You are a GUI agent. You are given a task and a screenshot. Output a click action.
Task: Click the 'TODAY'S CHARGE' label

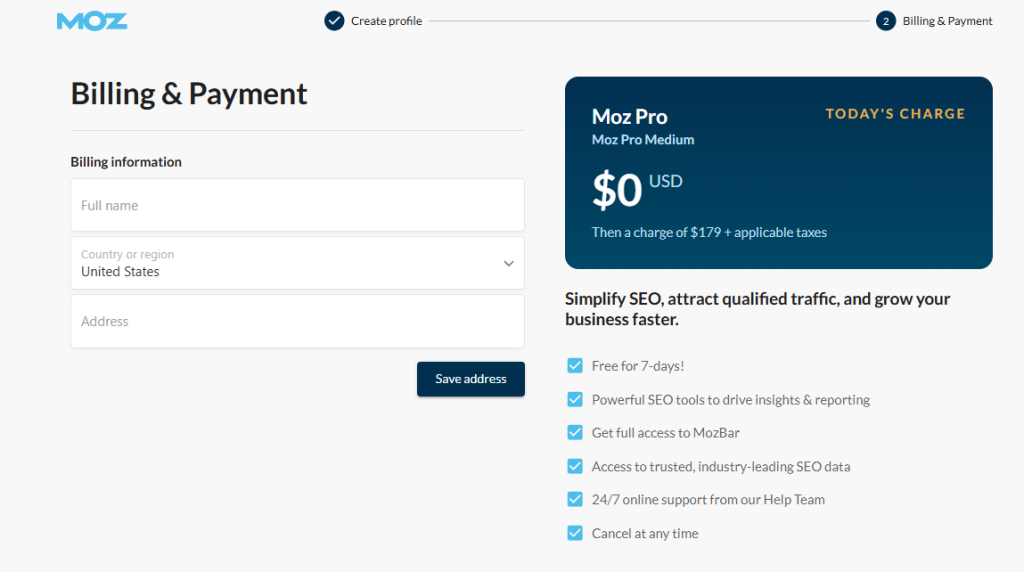click(x=895, y=114)
